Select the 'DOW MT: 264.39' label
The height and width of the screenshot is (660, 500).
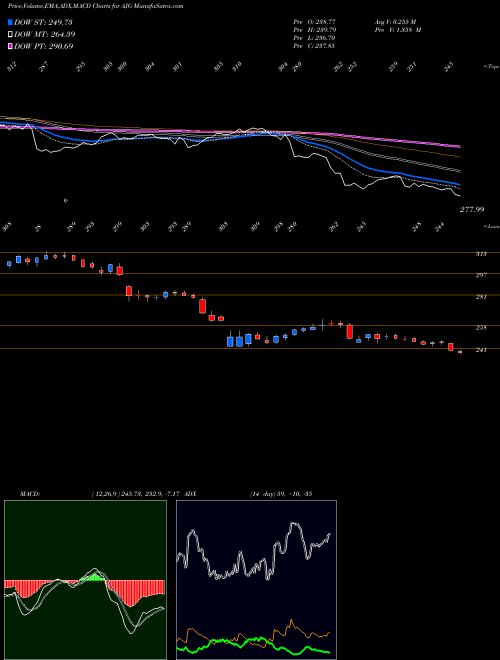[x=45, y=34]
